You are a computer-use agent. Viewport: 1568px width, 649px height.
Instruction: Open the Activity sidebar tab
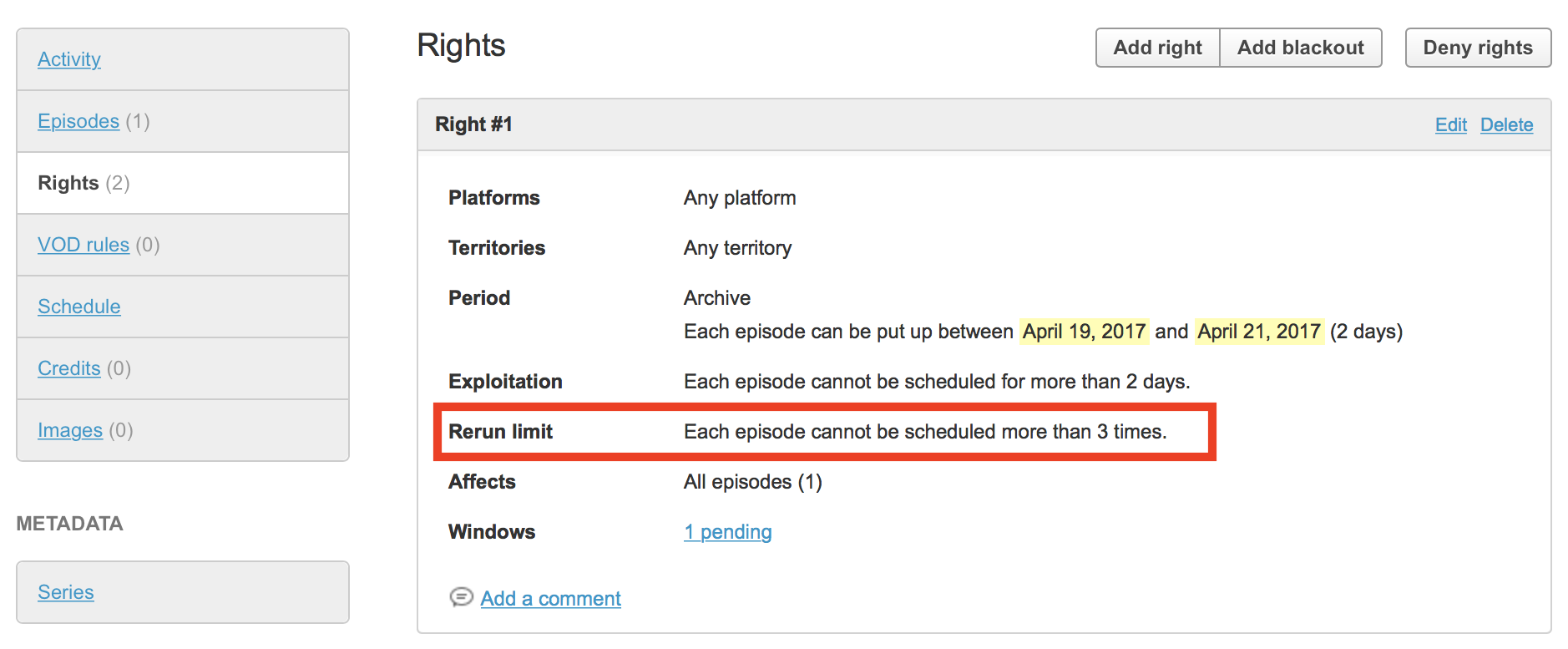pos(69,59)
